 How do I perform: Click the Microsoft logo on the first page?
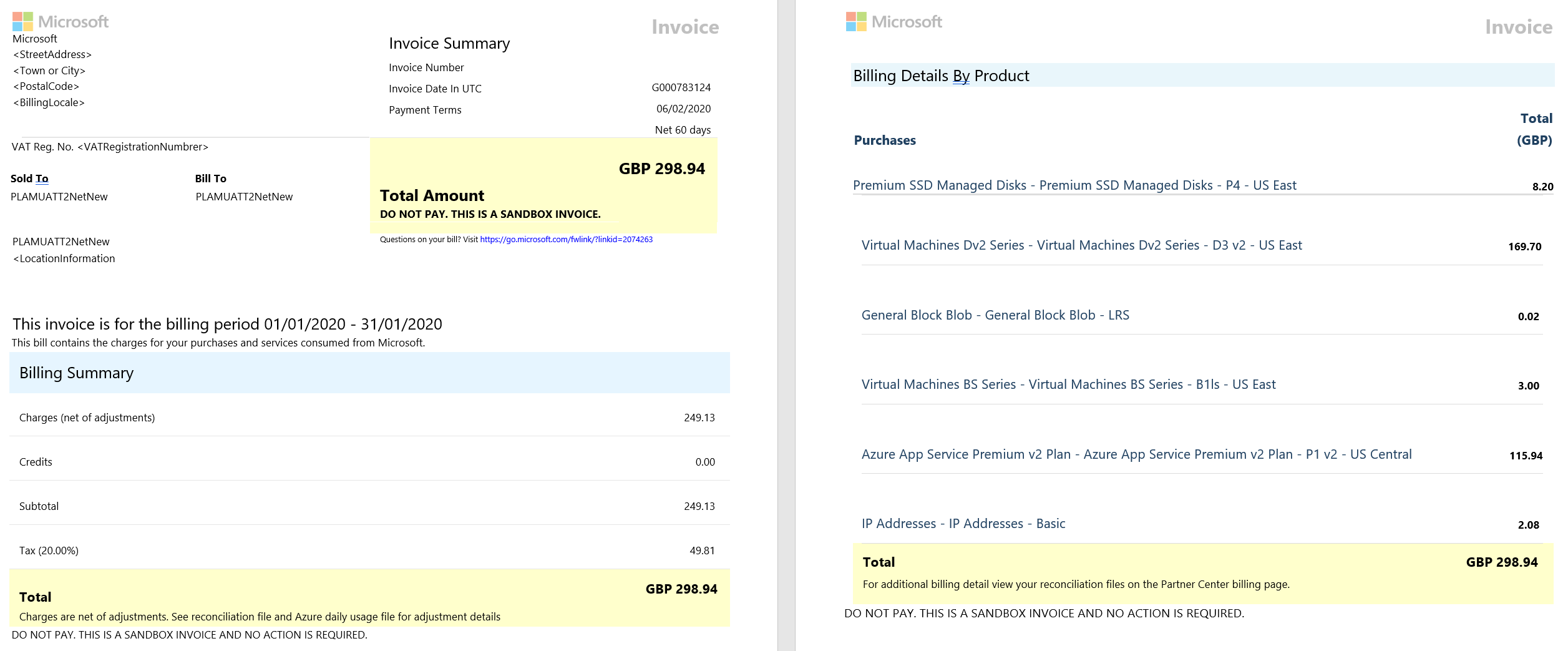tap(61, 22)
